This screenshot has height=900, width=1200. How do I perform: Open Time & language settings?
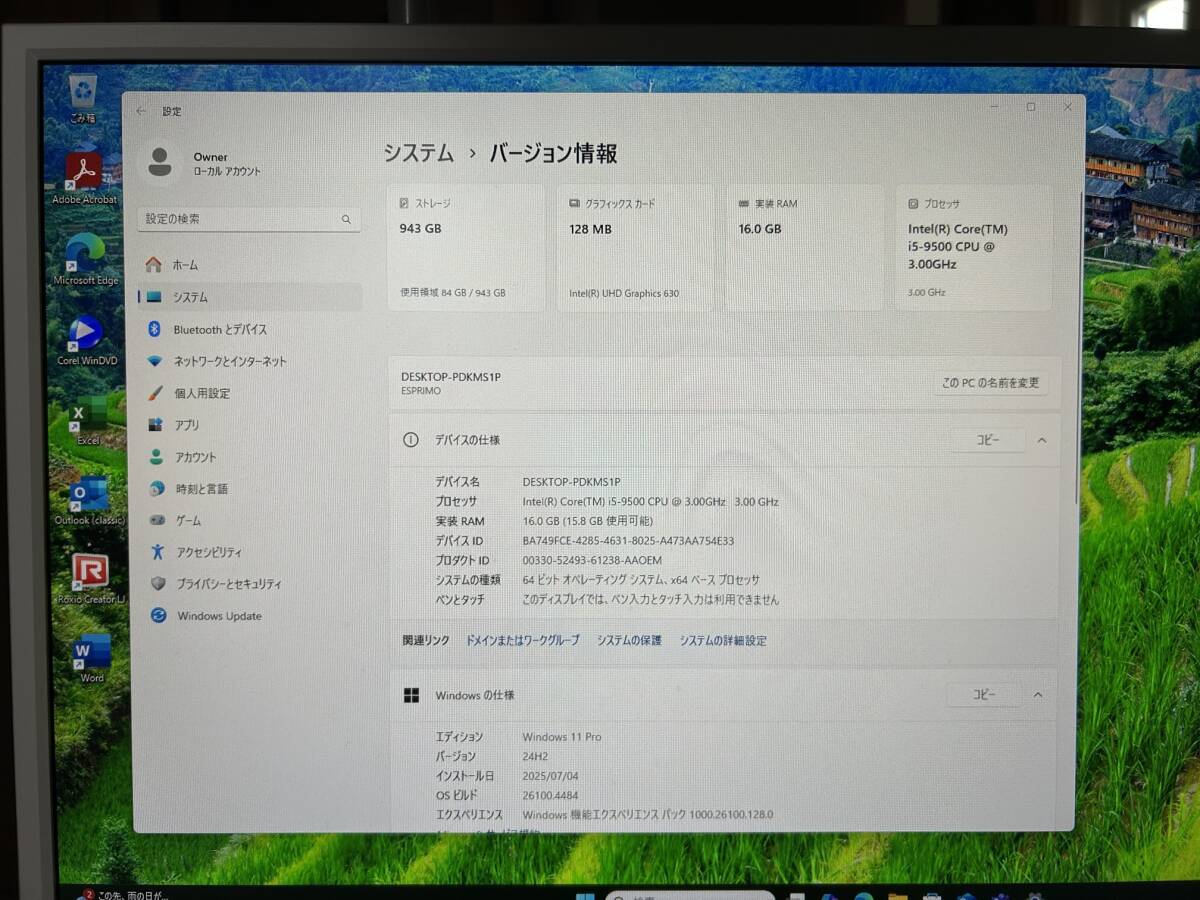coord(250,488)
